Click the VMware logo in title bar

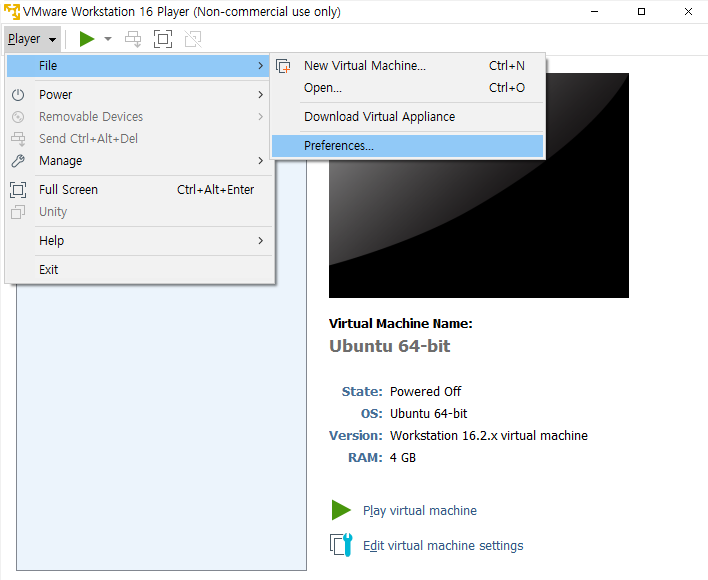click(12, 11)
